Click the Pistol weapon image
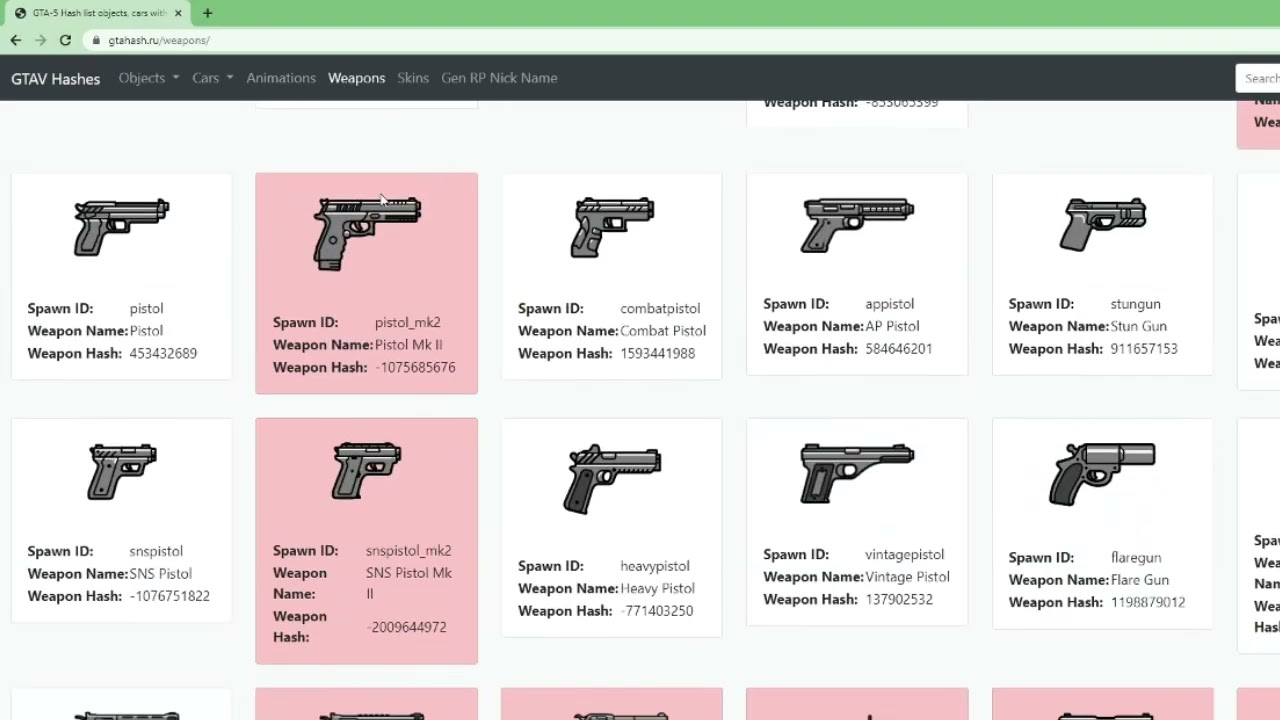Image resolution: width=1280 pixels, height=720 pixels. click(121, 228)
